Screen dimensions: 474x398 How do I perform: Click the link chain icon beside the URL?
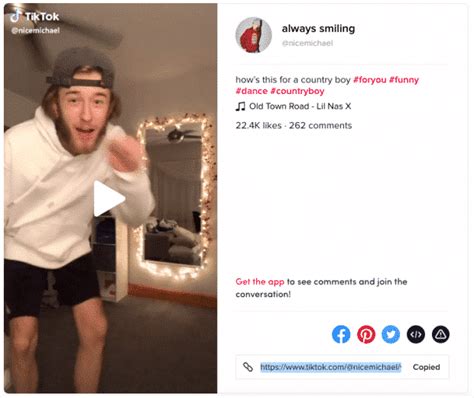[x=248, y=367]
